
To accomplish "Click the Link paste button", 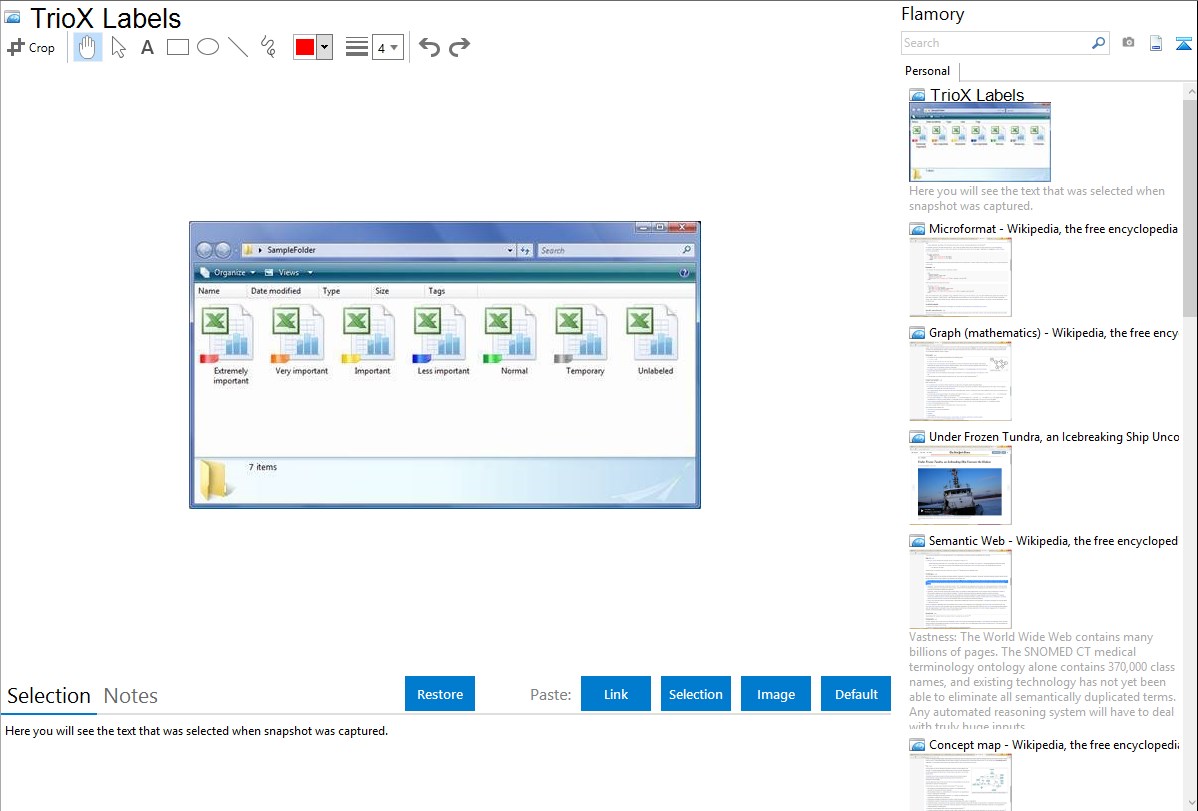I will (x=616, y=694).
